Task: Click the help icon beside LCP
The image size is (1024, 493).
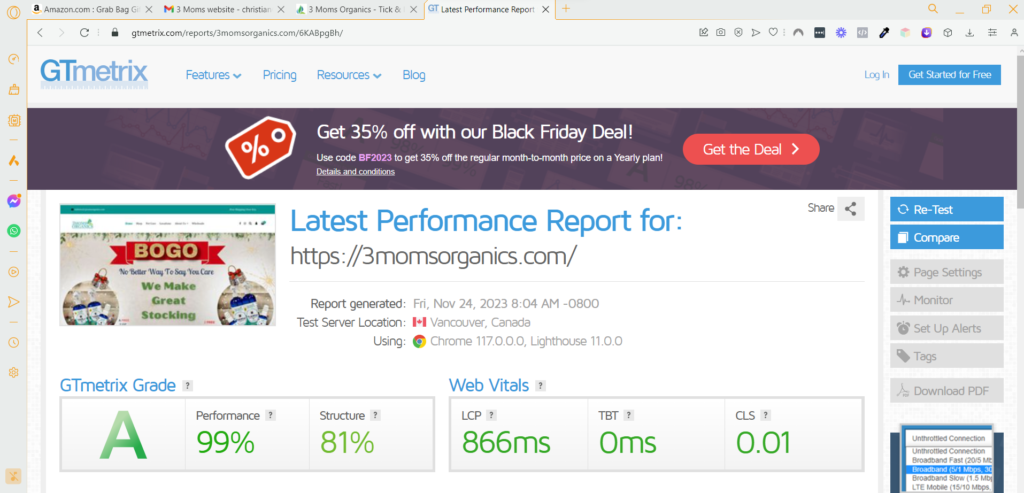Action: [x=492, y=415]
